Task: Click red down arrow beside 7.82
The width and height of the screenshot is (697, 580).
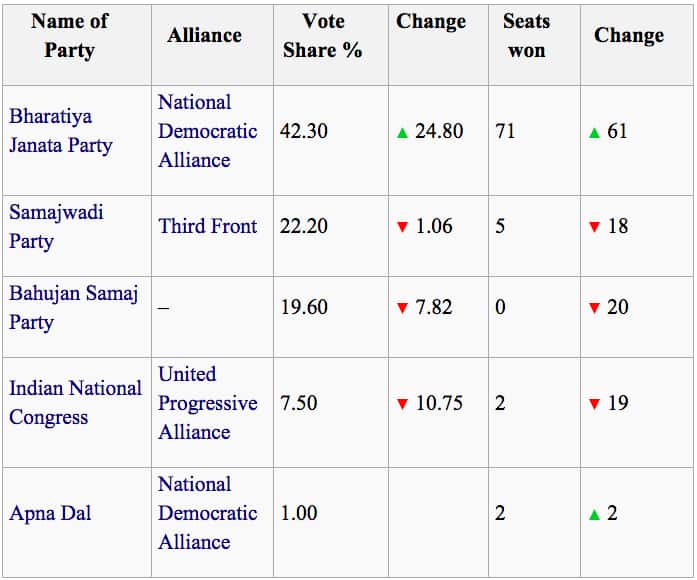Action: pyautogui.click(x=403, y=308)
